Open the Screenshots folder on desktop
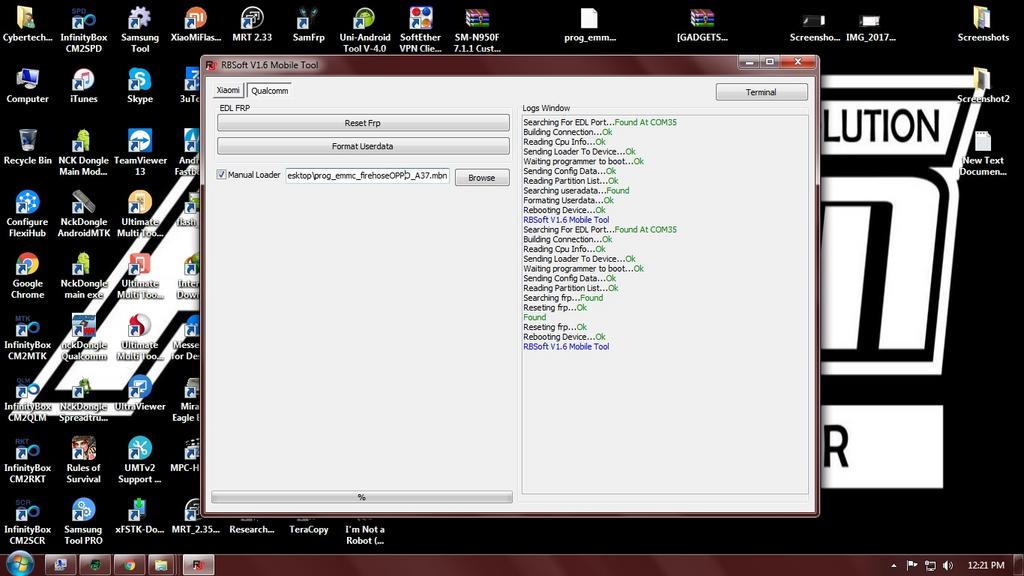 pos(983,25)
